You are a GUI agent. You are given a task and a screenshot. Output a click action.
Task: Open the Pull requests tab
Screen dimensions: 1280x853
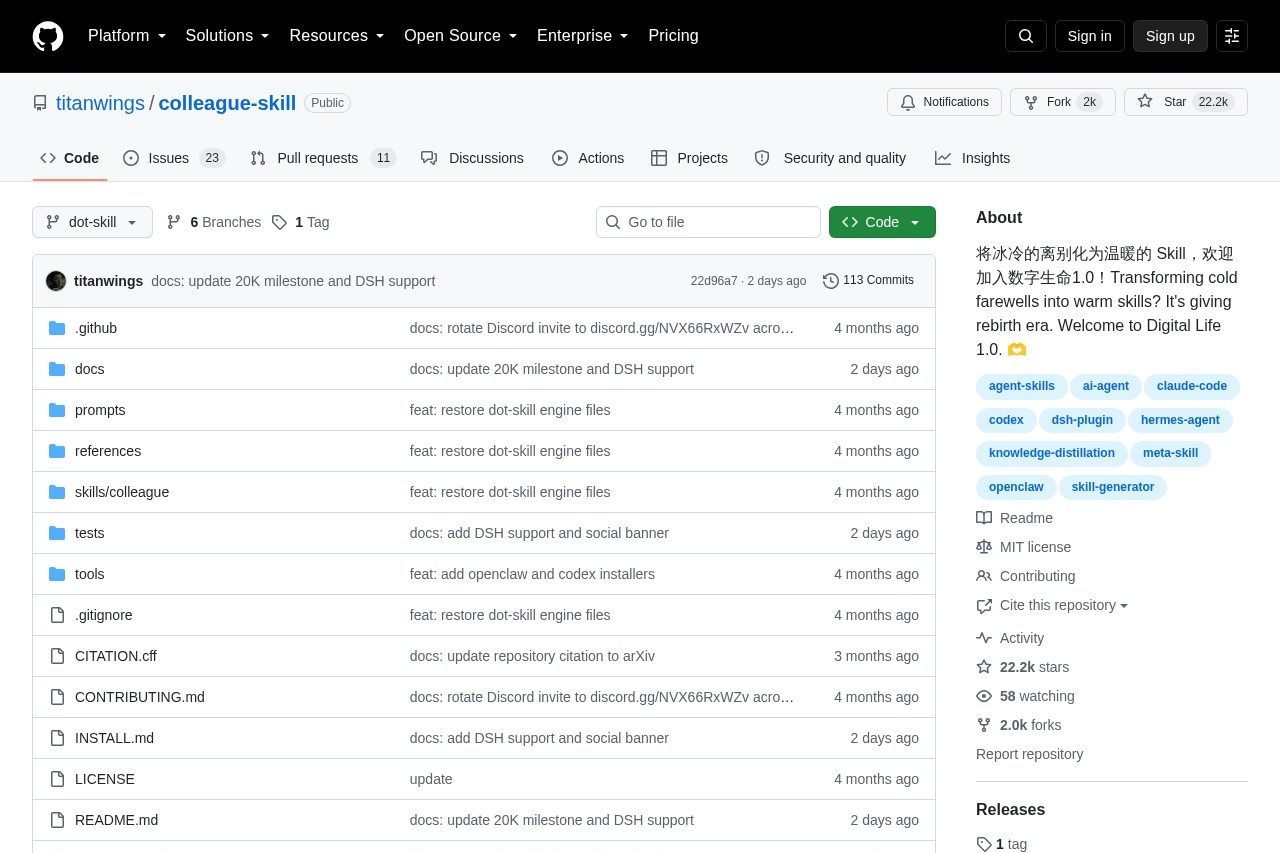[323, 158]
